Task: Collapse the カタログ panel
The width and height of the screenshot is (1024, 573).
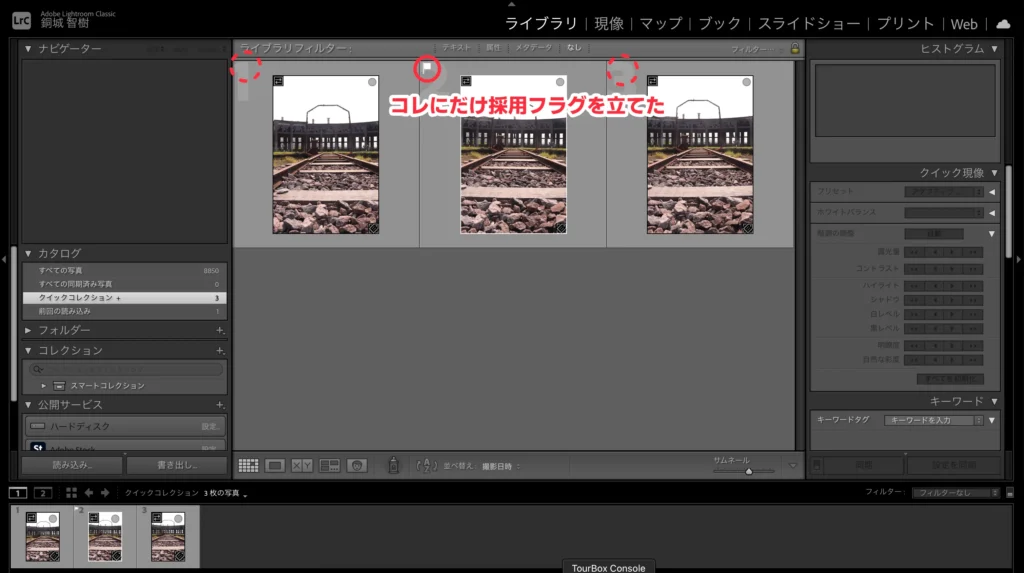Action: tap(28, 254)
